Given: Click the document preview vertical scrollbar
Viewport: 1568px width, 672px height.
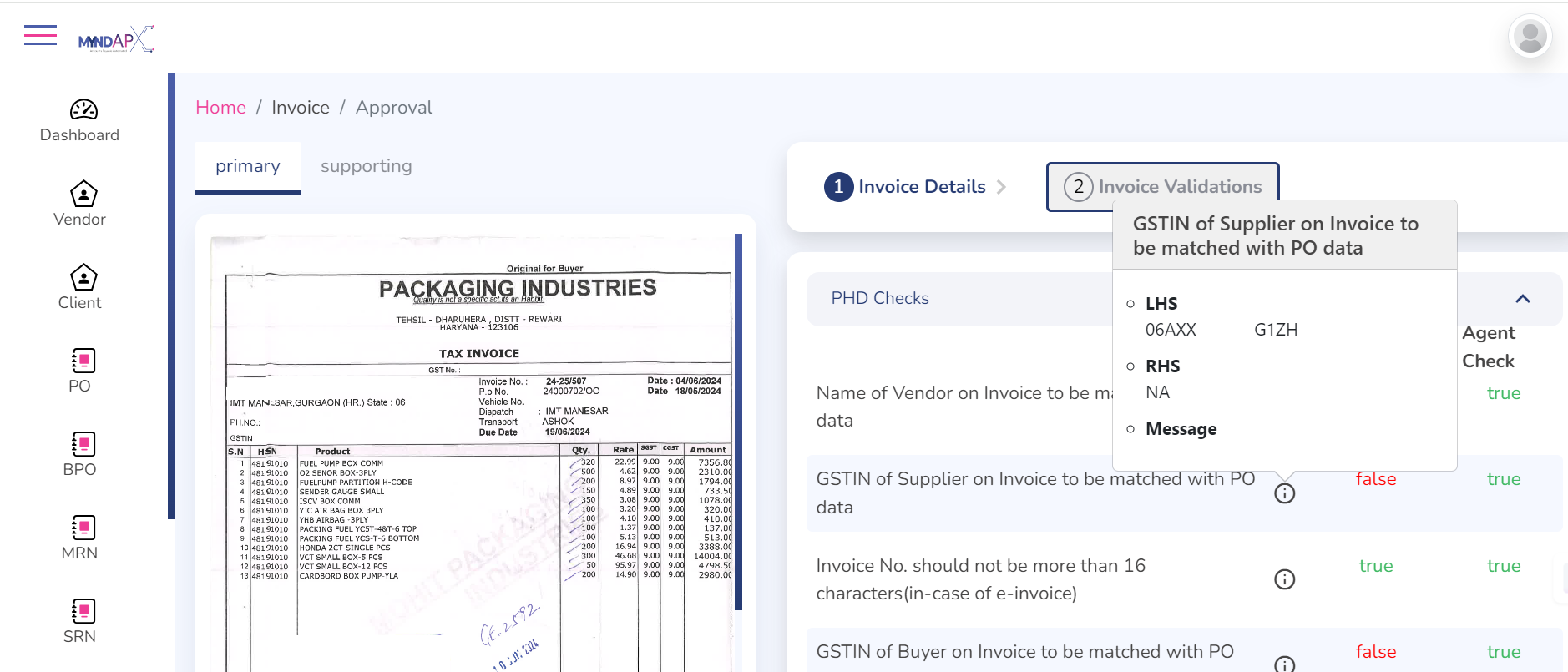Looking at the screenshot, I should tap(738, 422).
